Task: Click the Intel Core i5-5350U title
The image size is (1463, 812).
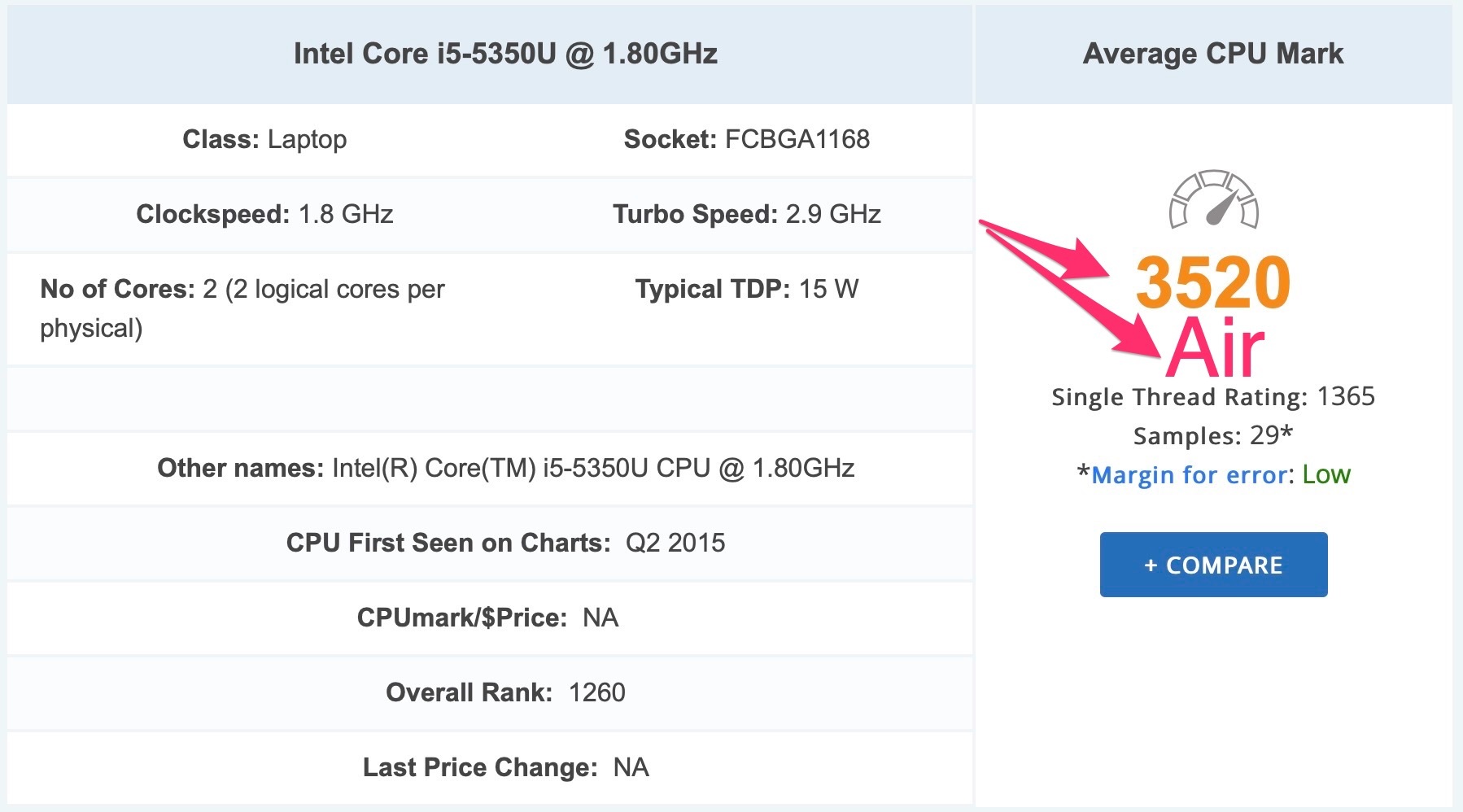Action: (505, 54)
